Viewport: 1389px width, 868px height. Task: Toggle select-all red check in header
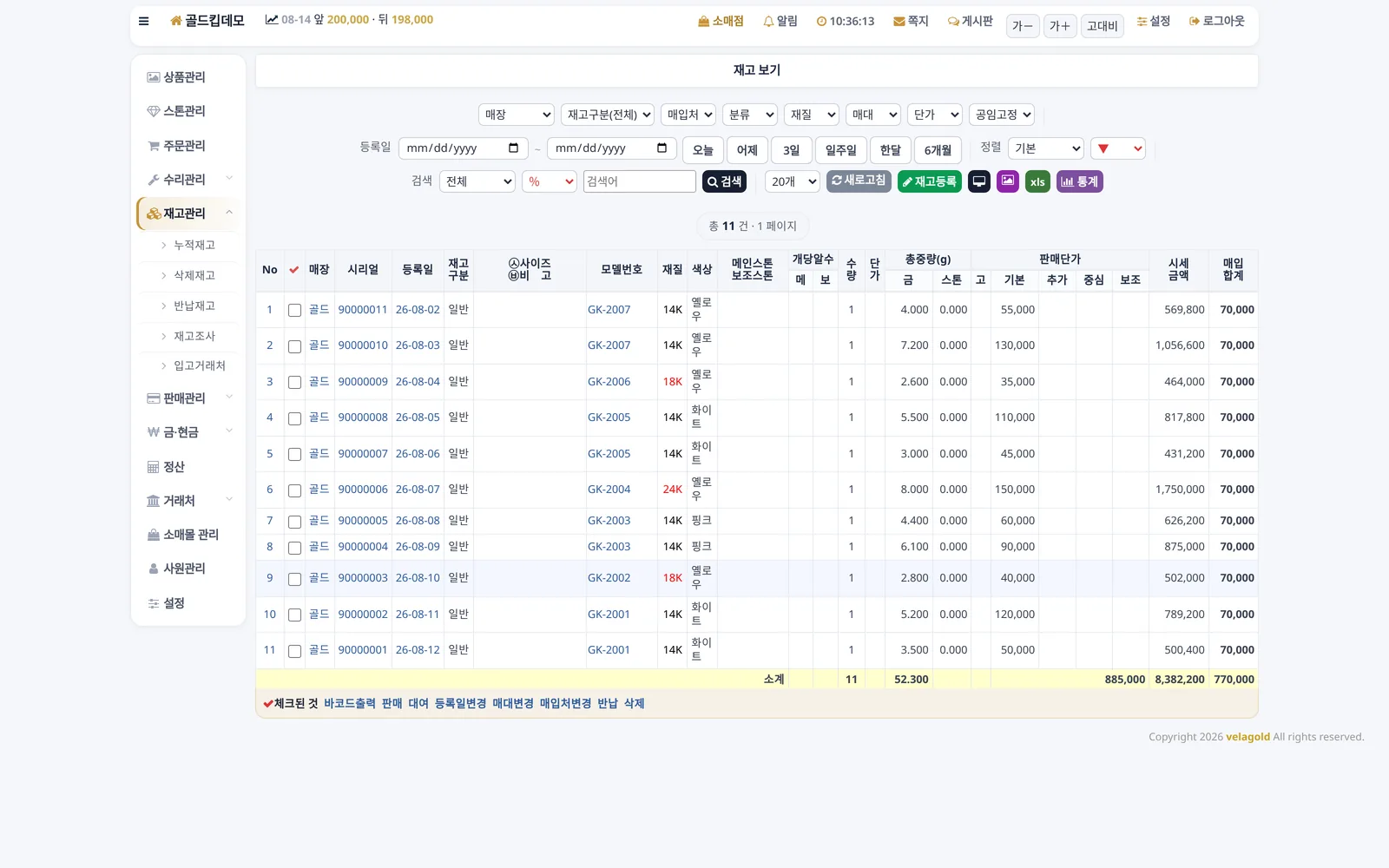pyautogui.click(x=294, y=270)
